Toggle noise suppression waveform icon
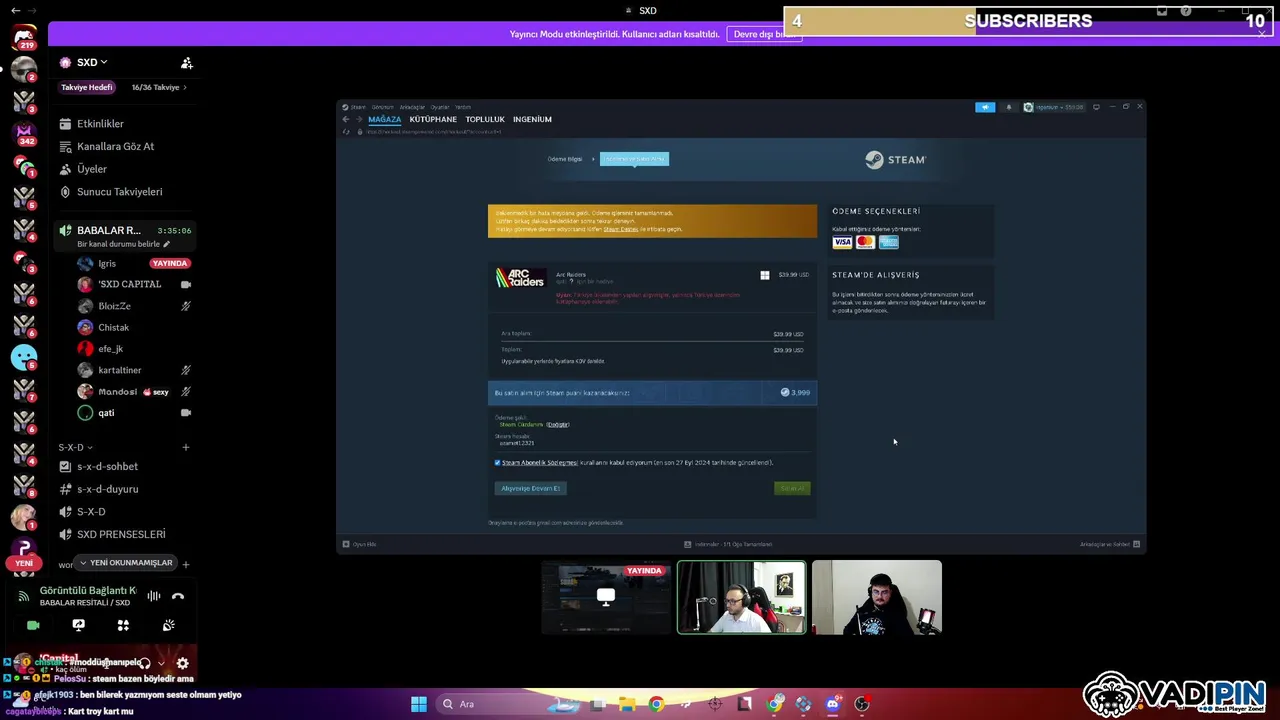This screenshot has width=1280, height=720. tap(154, 597)
